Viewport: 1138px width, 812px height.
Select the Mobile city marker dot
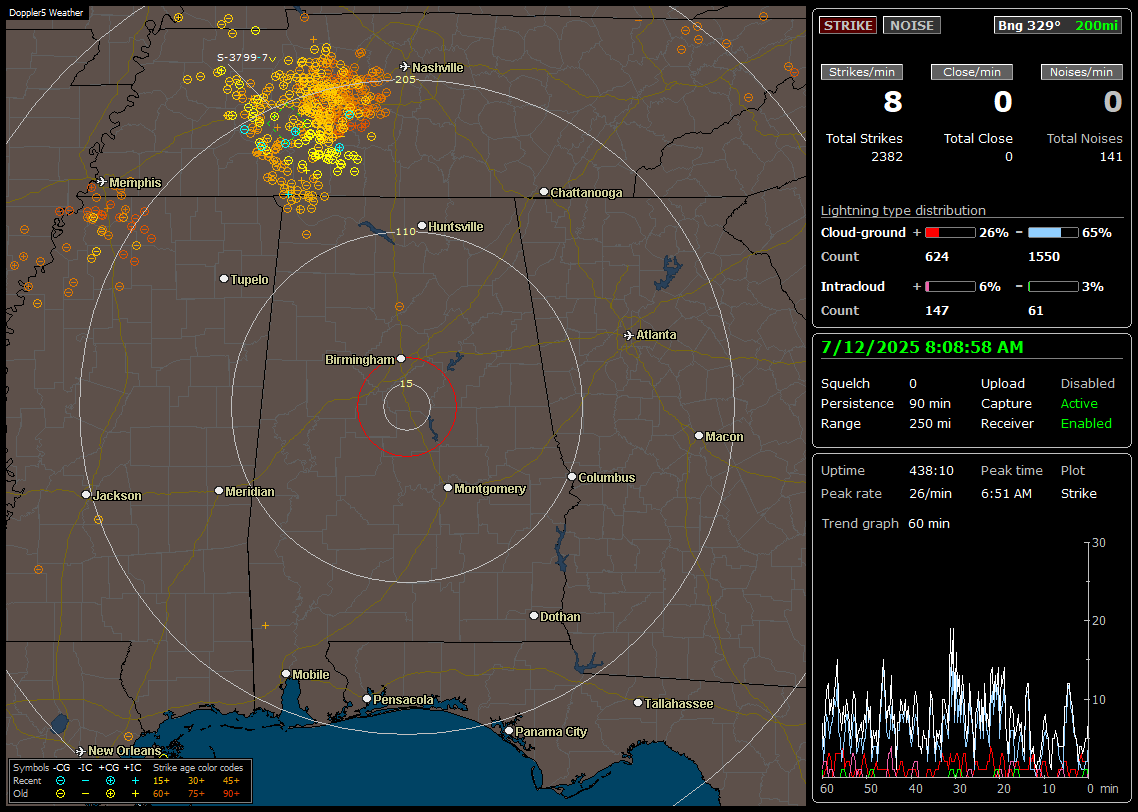(x=286, y=673)
